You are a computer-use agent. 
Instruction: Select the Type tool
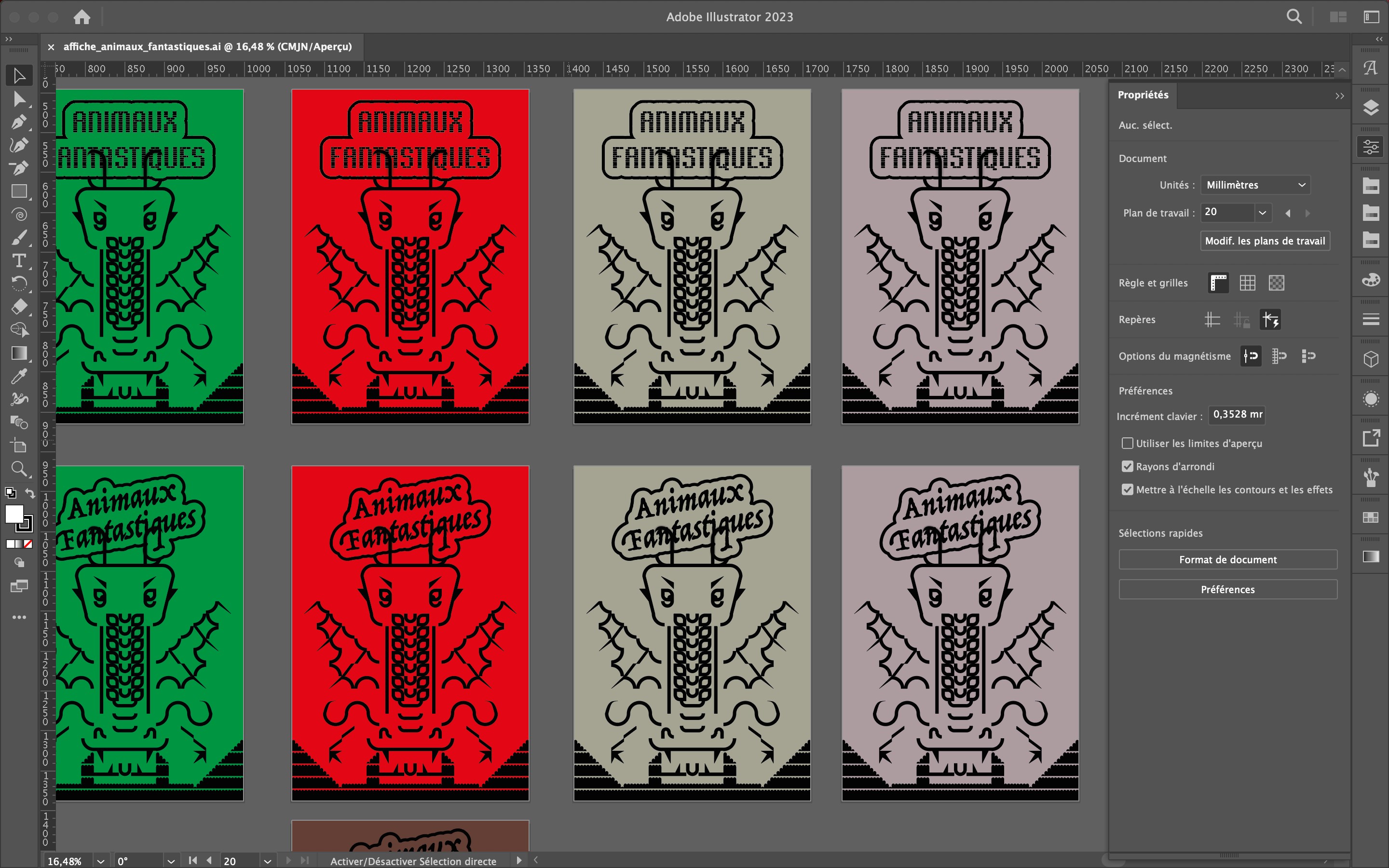19,260
